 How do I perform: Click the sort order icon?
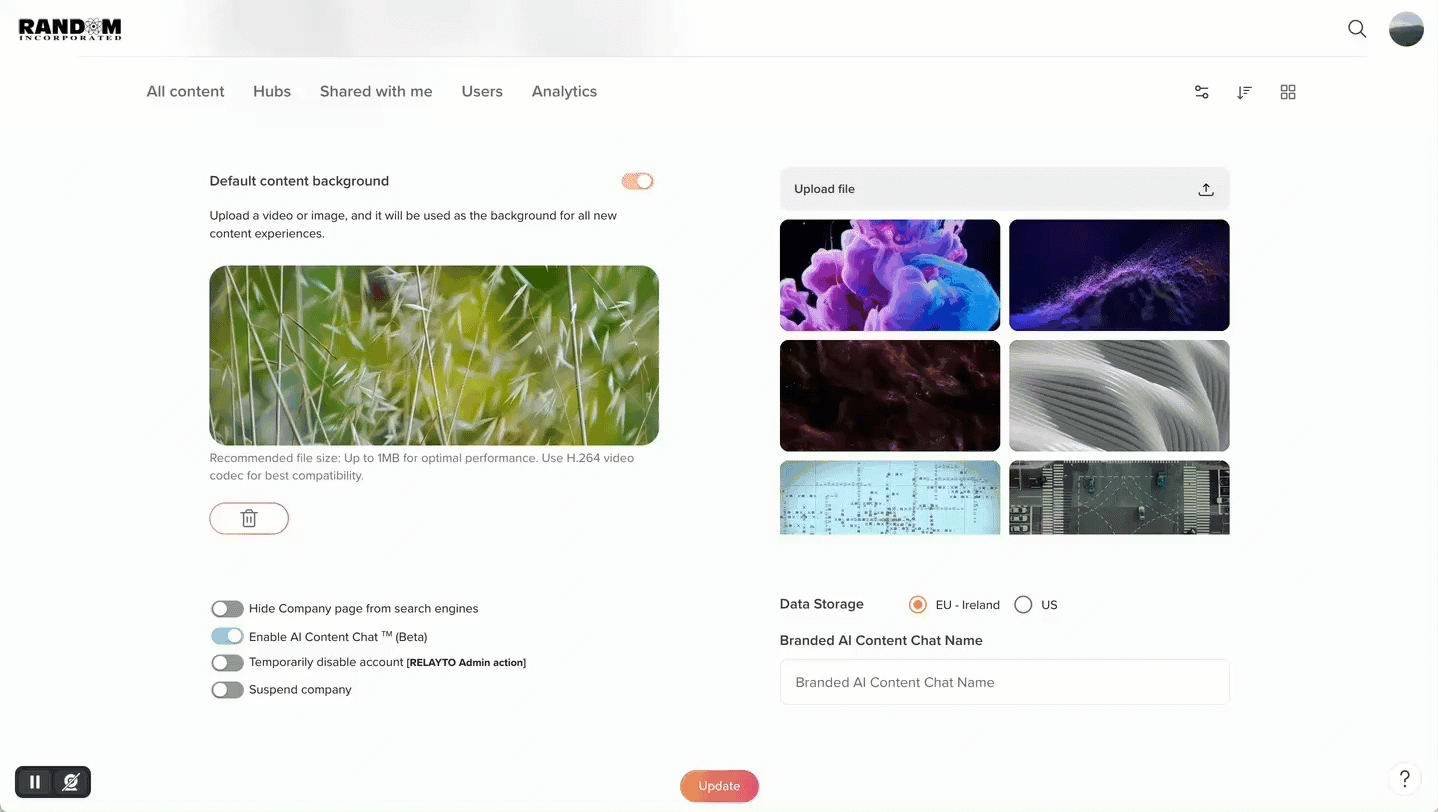point(1244,92)
